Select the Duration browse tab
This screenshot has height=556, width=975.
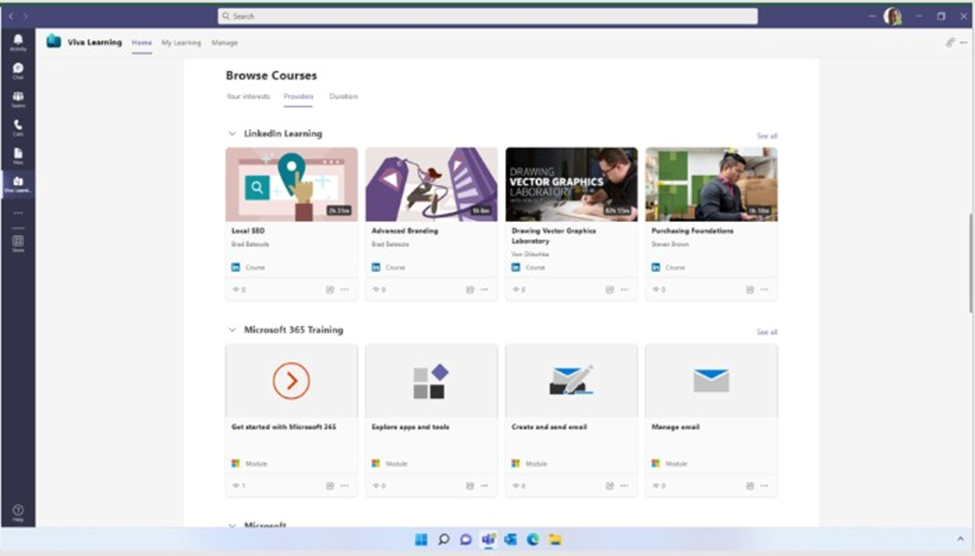tap(343, 96)
